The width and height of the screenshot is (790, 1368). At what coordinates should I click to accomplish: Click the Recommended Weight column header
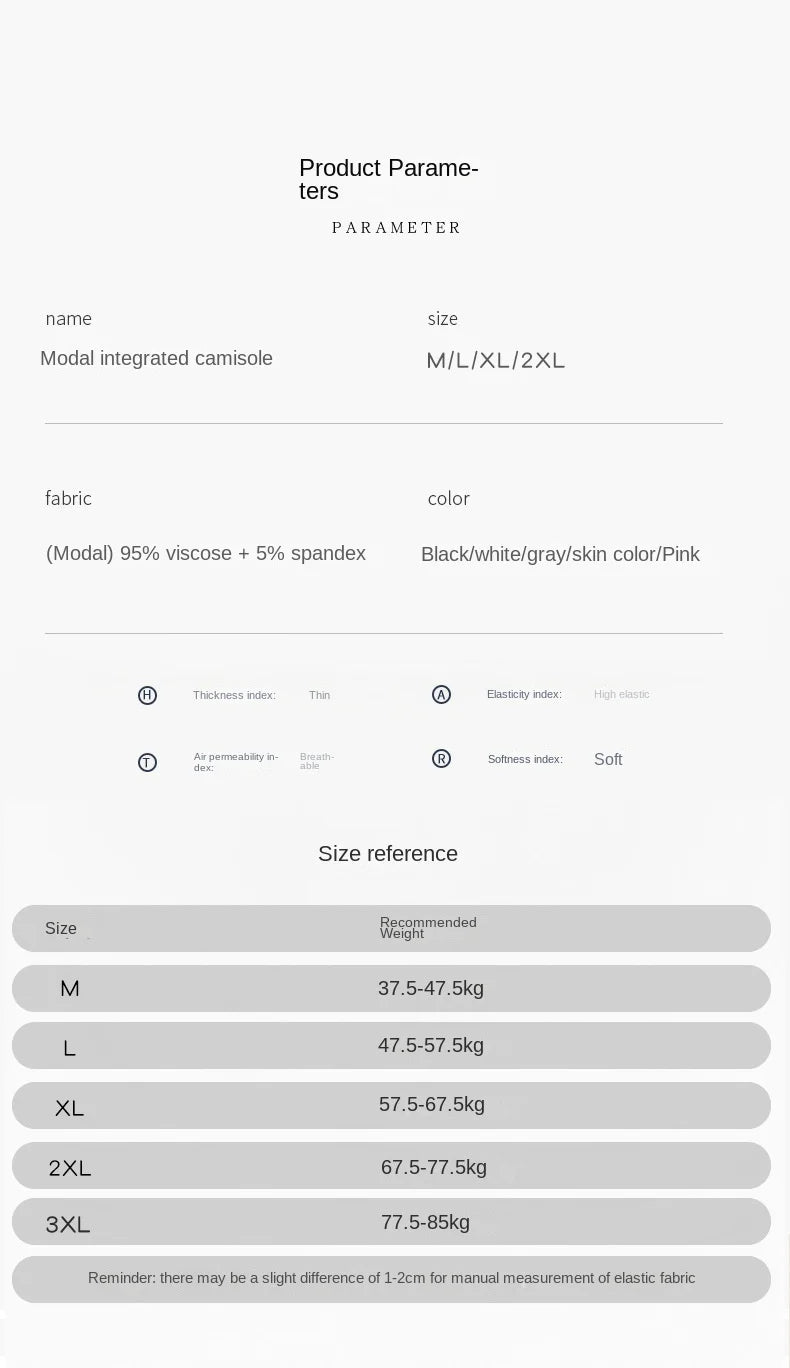coord(428,928)
